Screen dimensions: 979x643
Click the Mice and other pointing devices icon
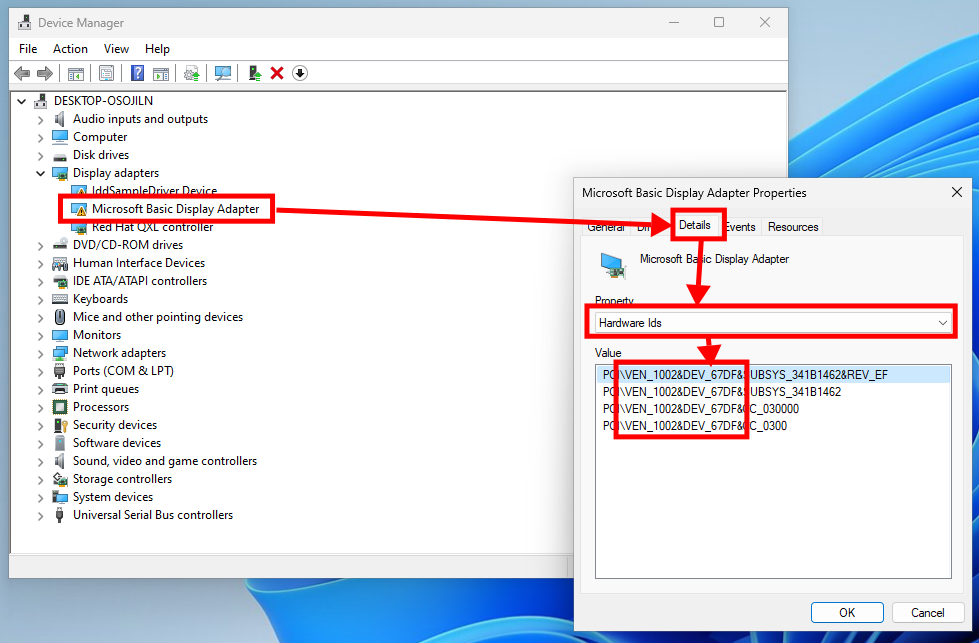click(x=60, y=317)
